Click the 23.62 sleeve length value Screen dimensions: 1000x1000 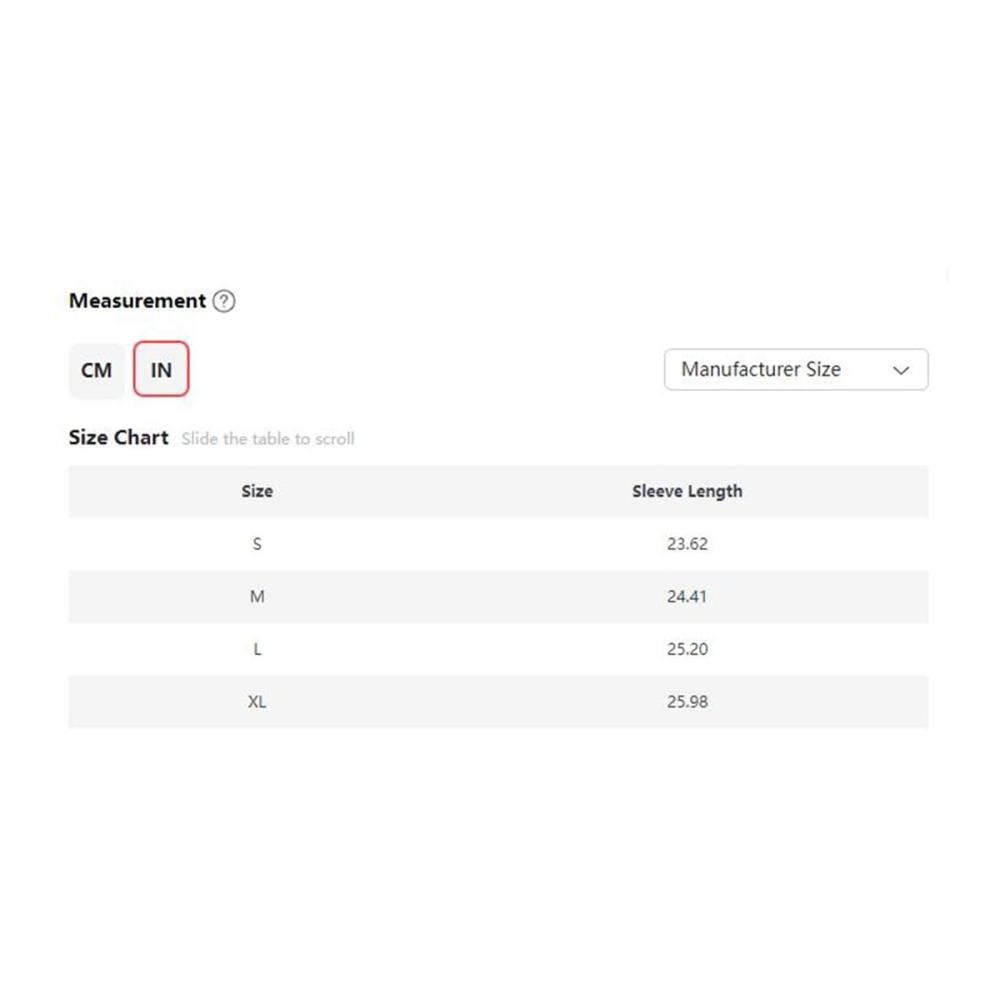(x=687, y=544)
